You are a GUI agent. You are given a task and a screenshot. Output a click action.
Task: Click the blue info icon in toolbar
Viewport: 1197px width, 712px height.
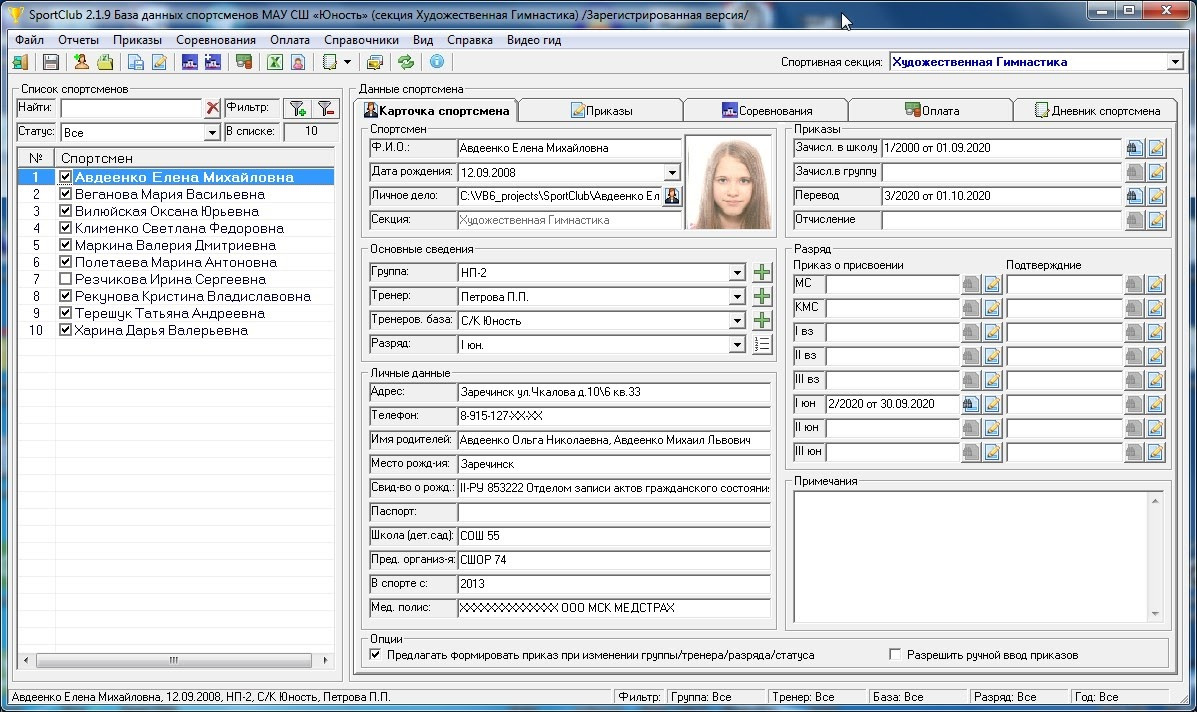click(x=436, y=62)
